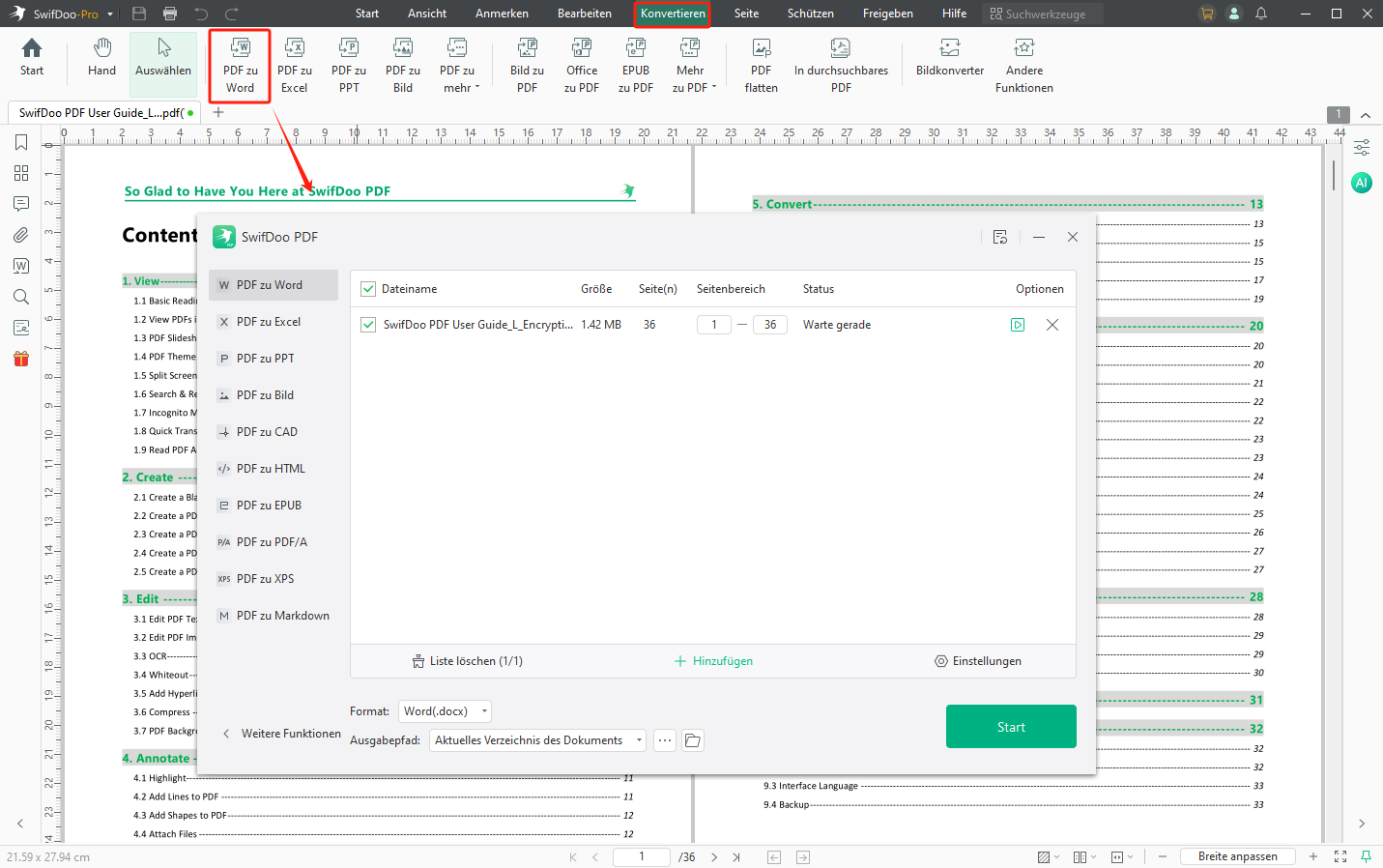Screen dimensions: 1383x868
Task: Click the Seitenbereich start page field
Action: pos(714,325)
